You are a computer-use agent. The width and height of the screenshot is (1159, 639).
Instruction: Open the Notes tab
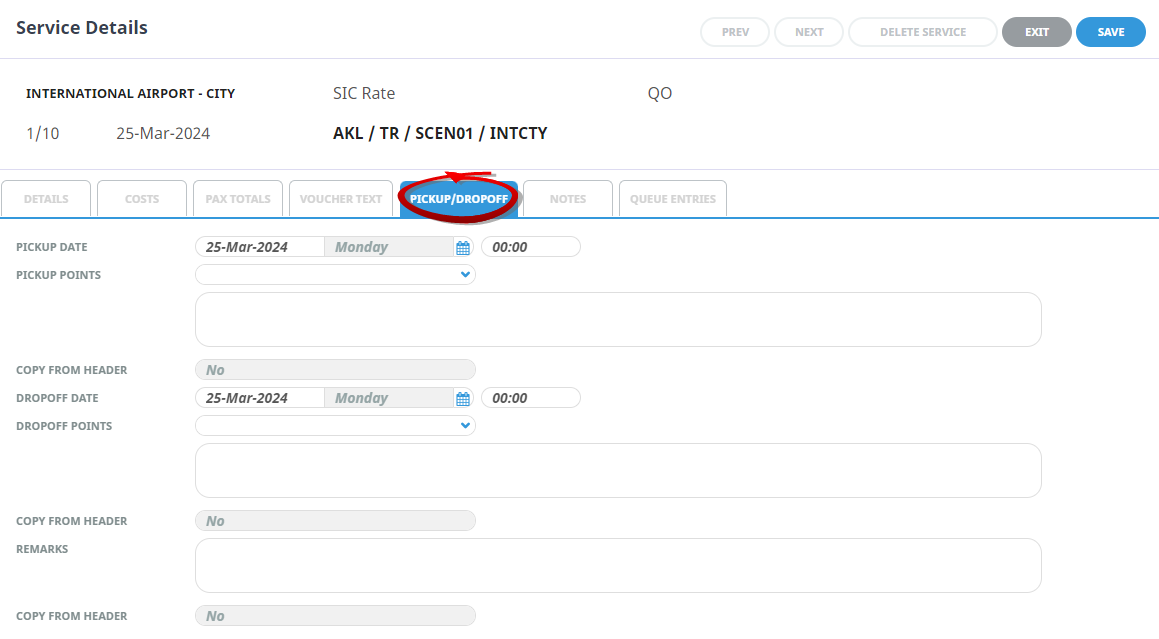(x=568, y=199)
